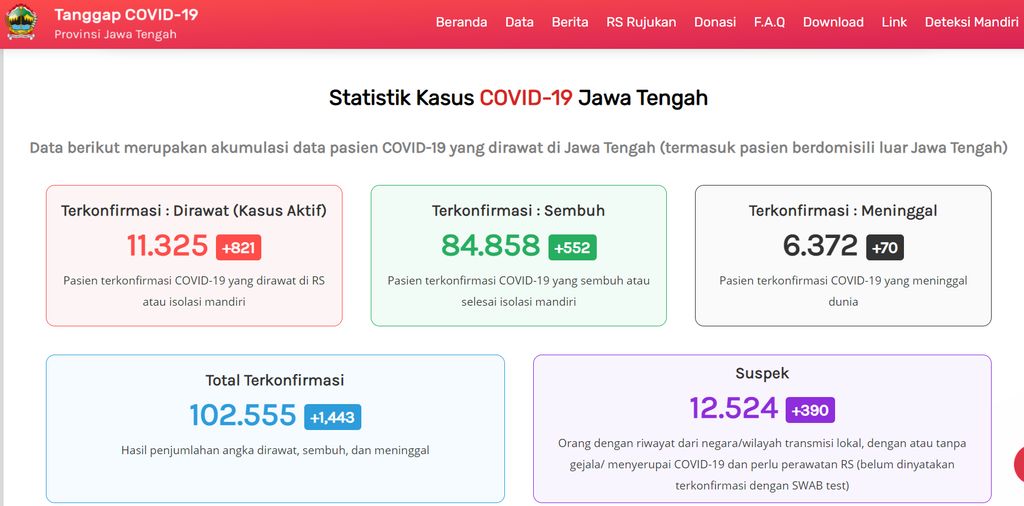Click the Provinsi Jawa Tengah subtitle
1024x506 pixels.
[116, 34]
